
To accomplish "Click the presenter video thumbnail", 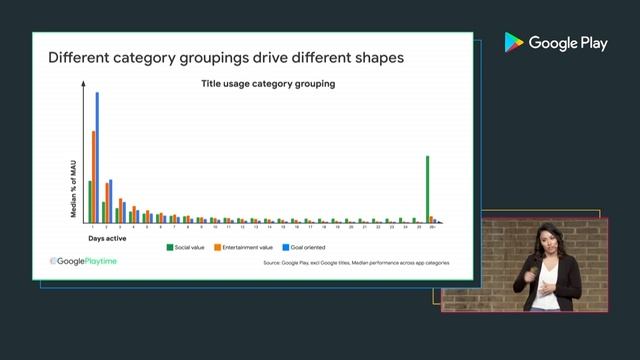I will click(x=524, y=265).
